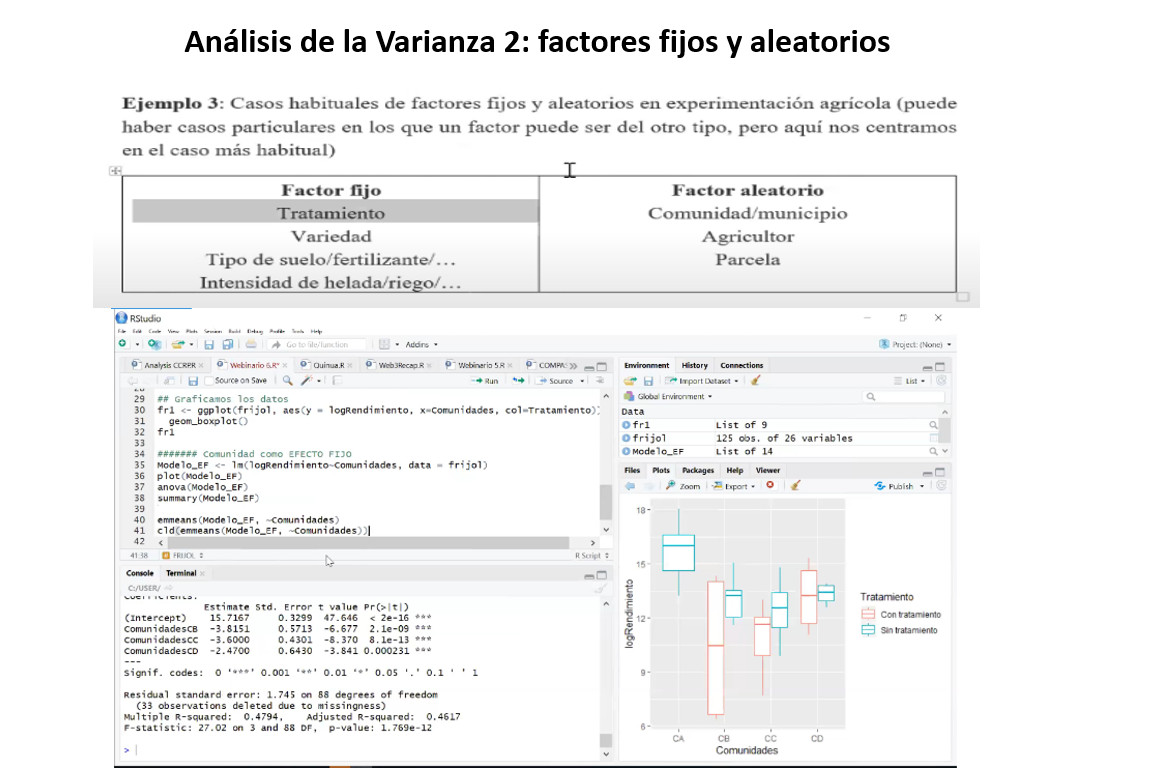The width and height of the screenshot is (1152, 768).
Task: Remove current plot with the red X icon
Action: coord(770,486)
